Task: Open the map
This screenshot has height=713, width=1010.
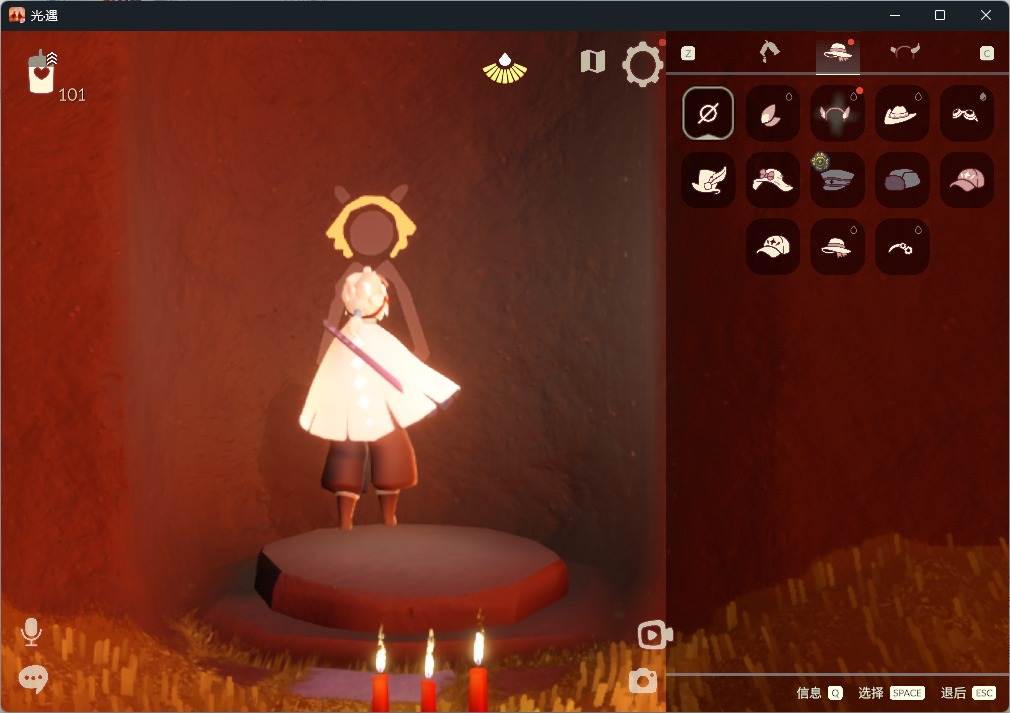Action: [x=593, y=62]
